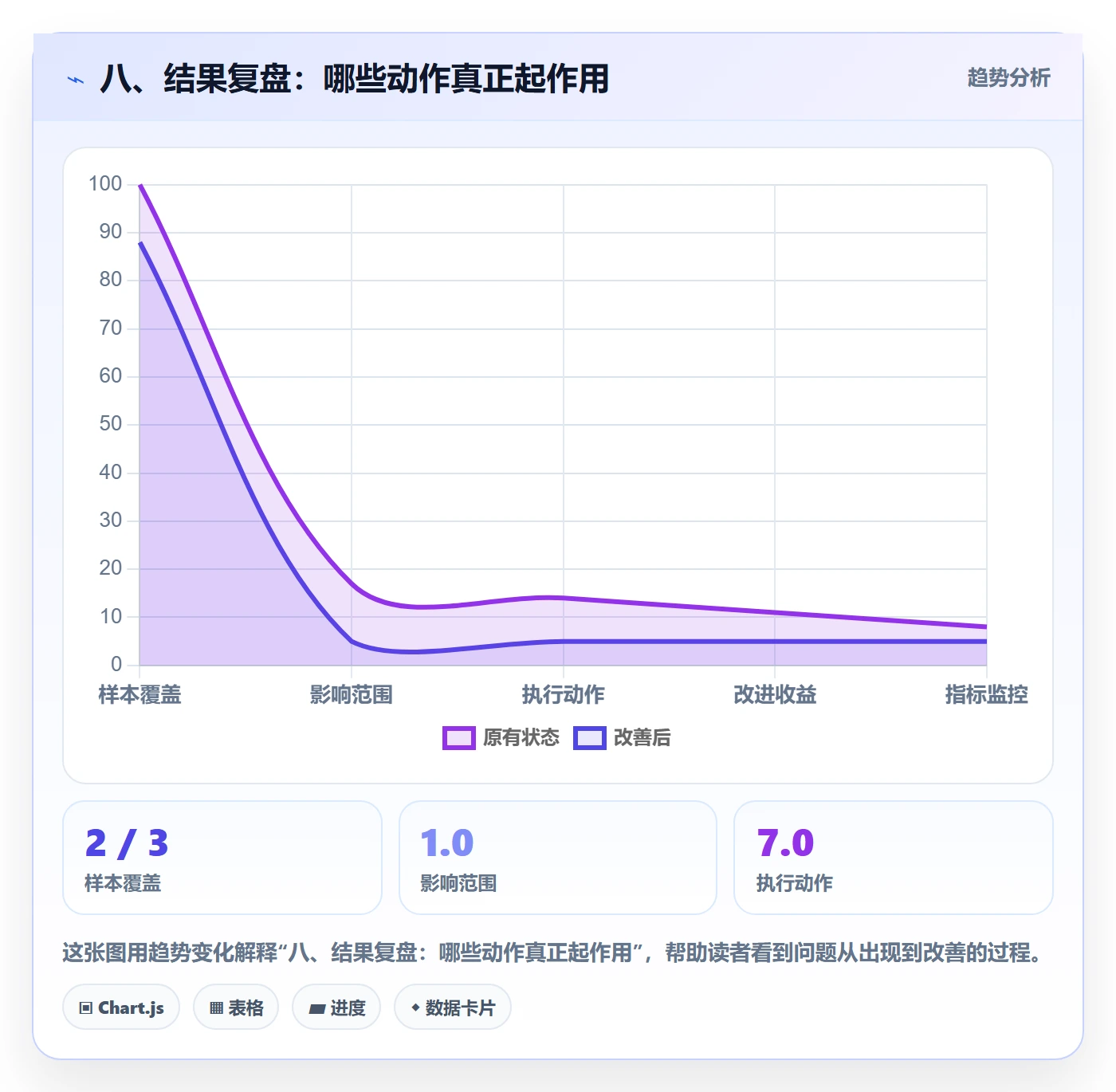This screenshot has width=1116, height=1092.
Task: Click the y-axis value 50
Action: coord(111,424)
